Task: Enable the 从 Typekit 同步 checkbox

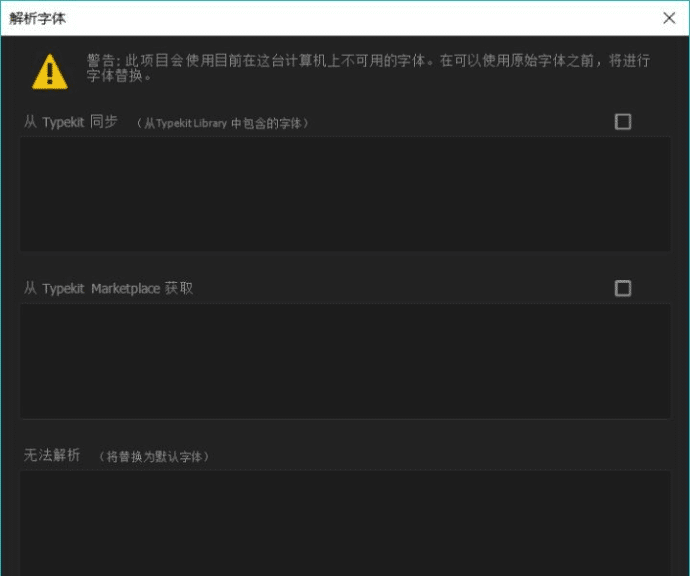Action: (x=623, y=122)
